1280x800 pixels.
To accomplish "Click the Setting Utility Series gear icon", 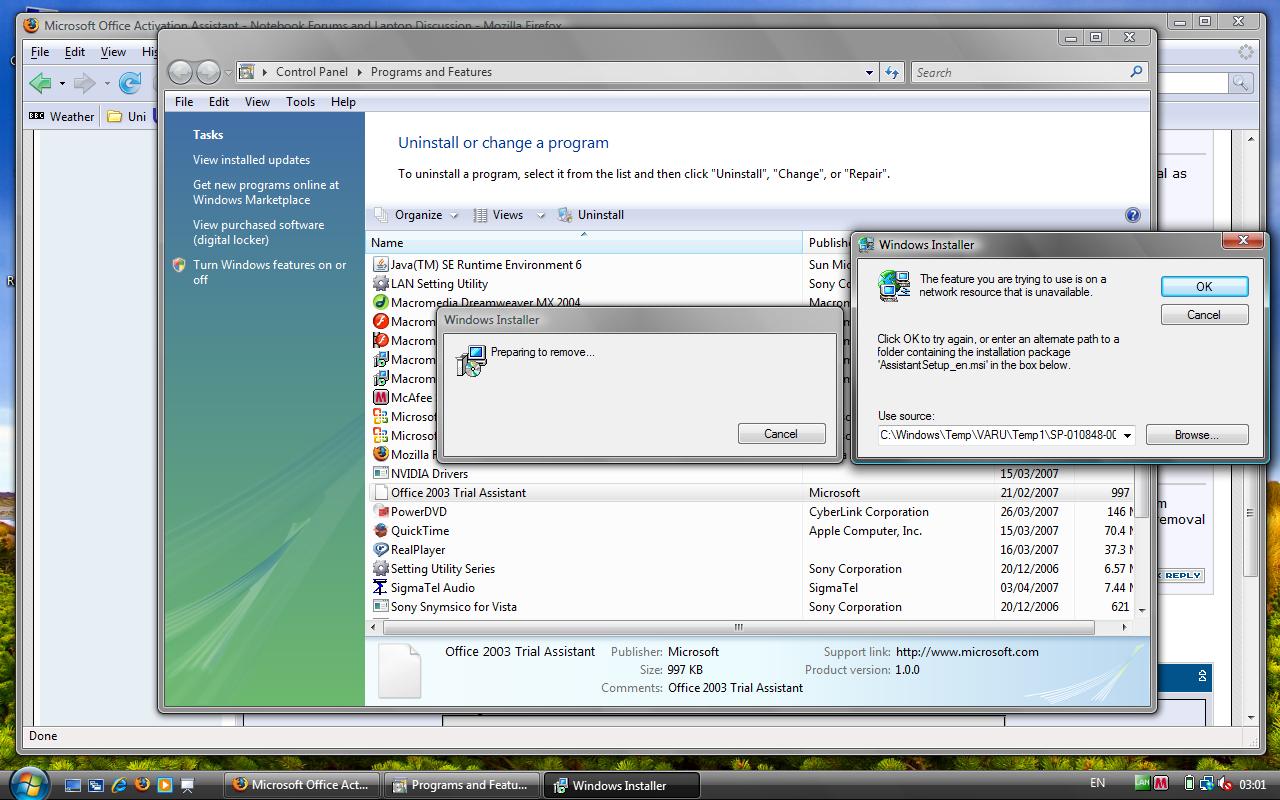I will coord(380,568).
